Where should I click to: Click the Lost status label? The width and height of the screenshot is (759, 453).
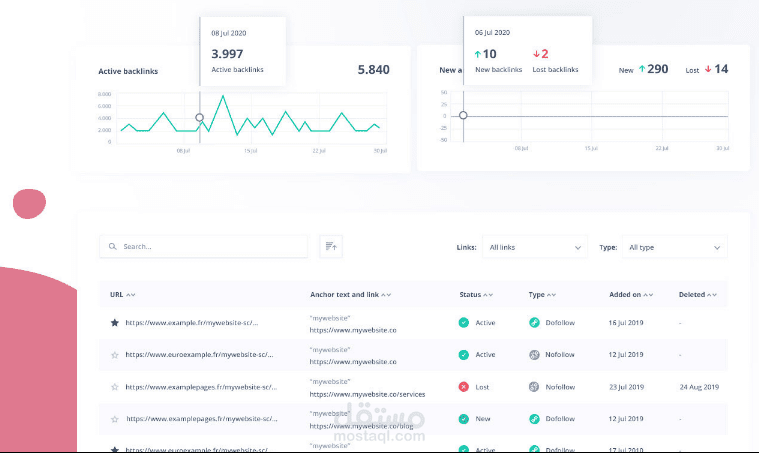(x=482, y=387)
